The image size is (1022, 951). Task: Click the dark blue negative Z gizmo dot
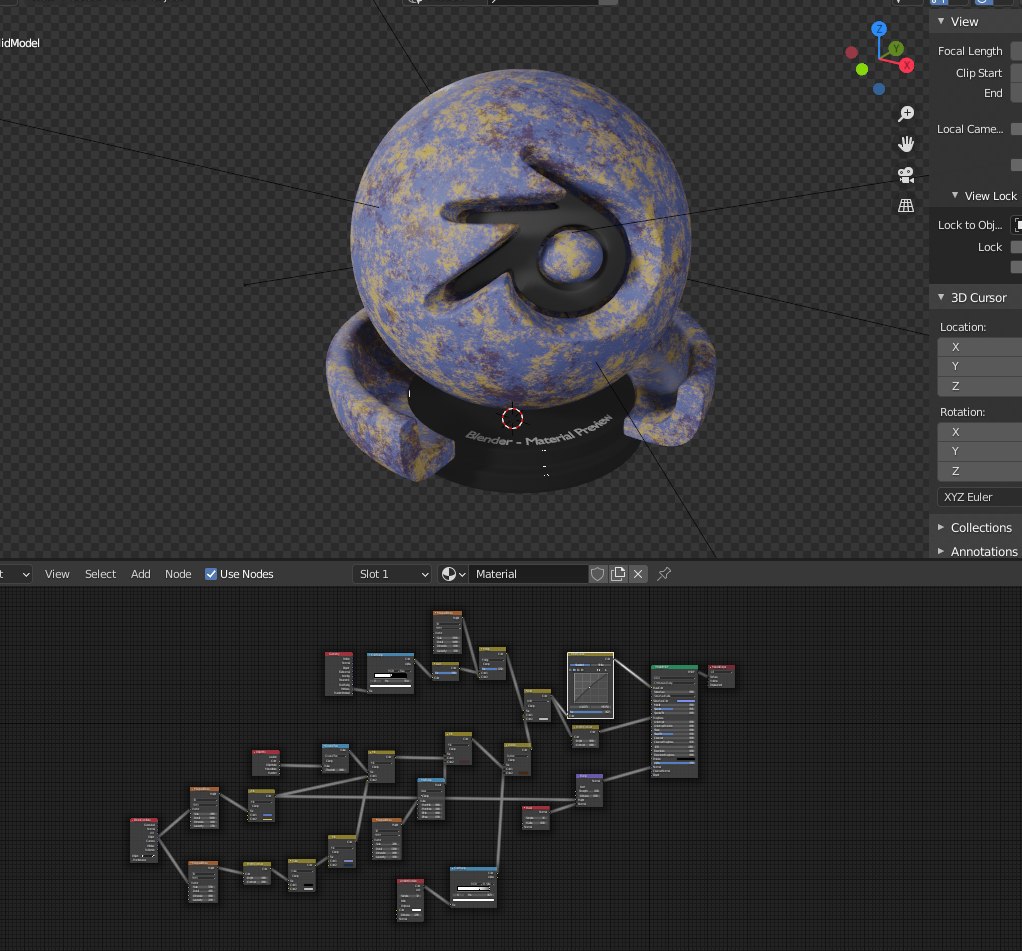click(x=879, y=89)
